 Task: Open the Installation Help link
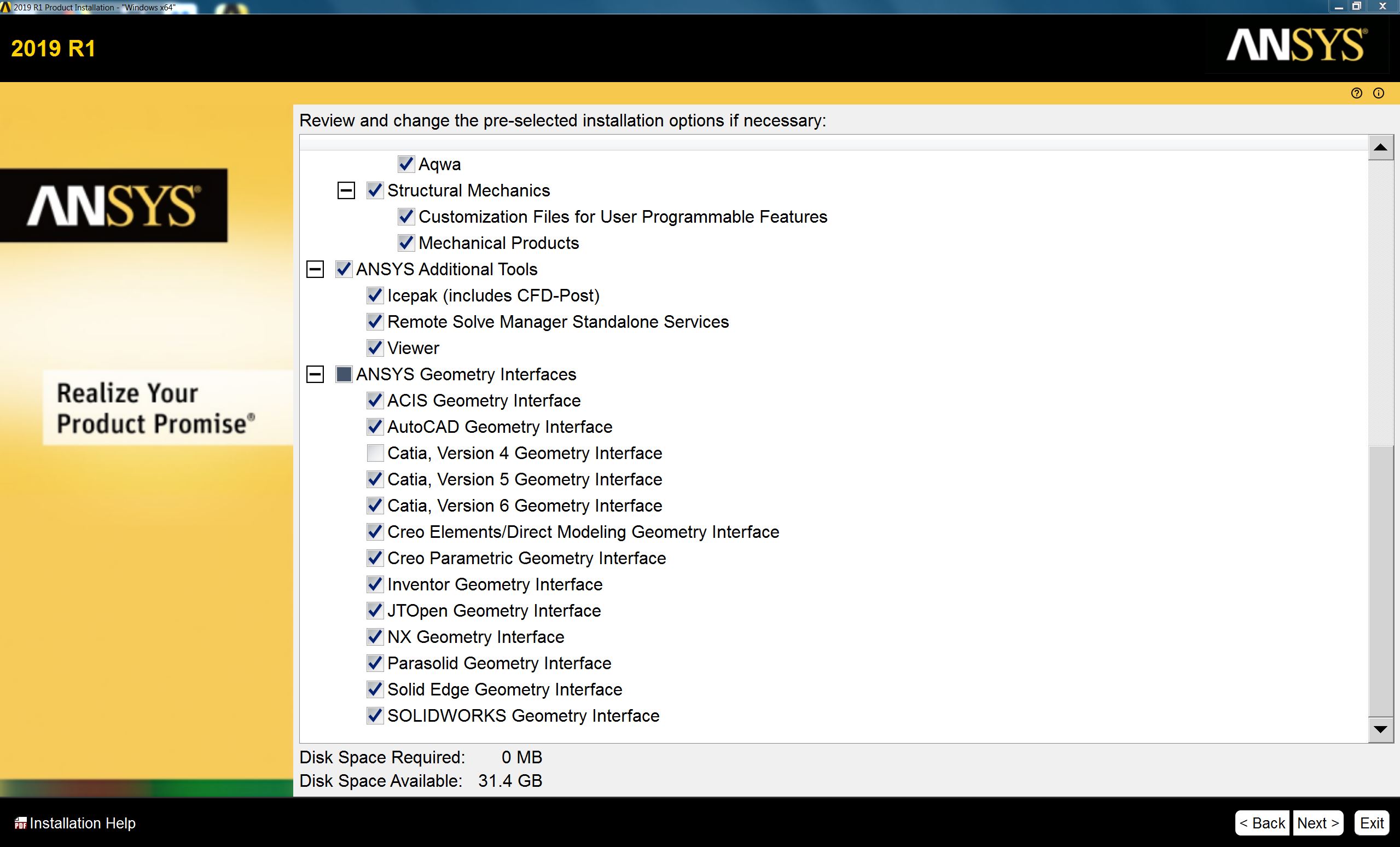[x=83, y=823]
